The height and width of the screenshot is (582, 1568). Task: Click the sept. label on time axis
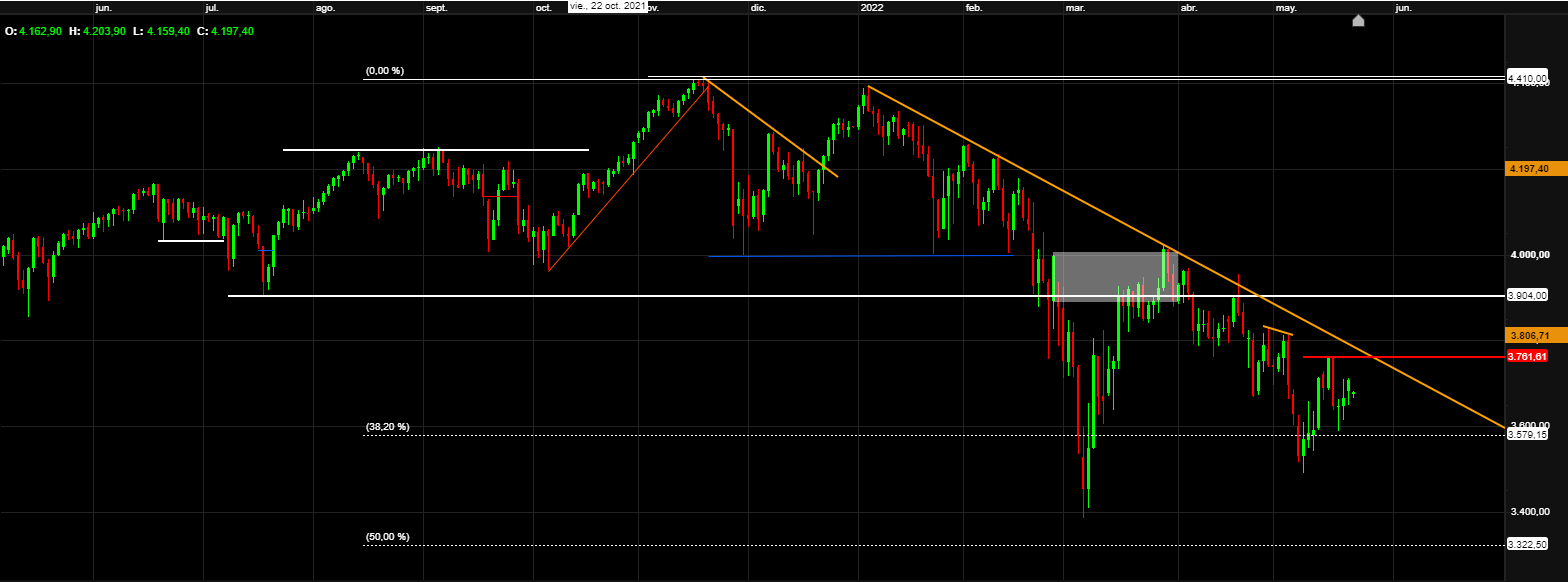[437, 7]
